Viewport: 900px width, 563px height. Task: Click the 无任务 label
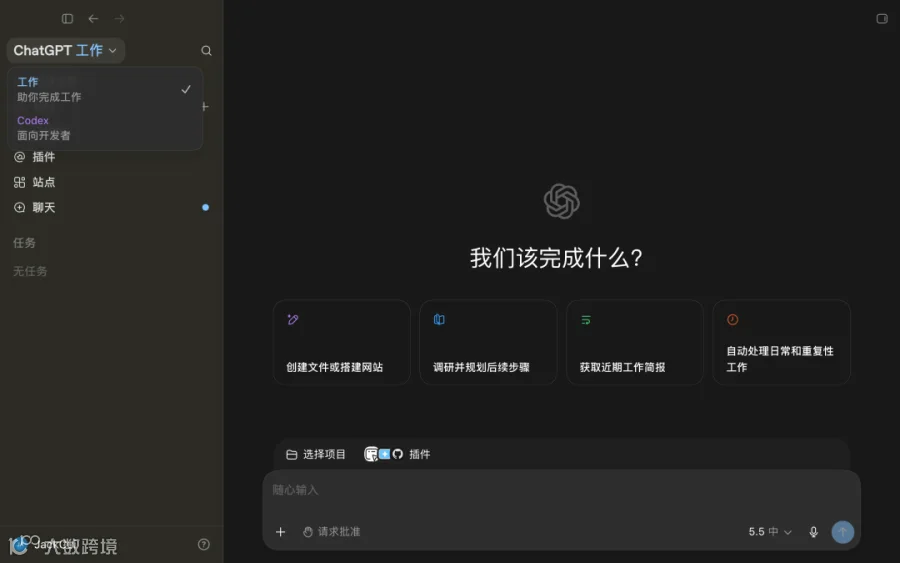(30, 271)
